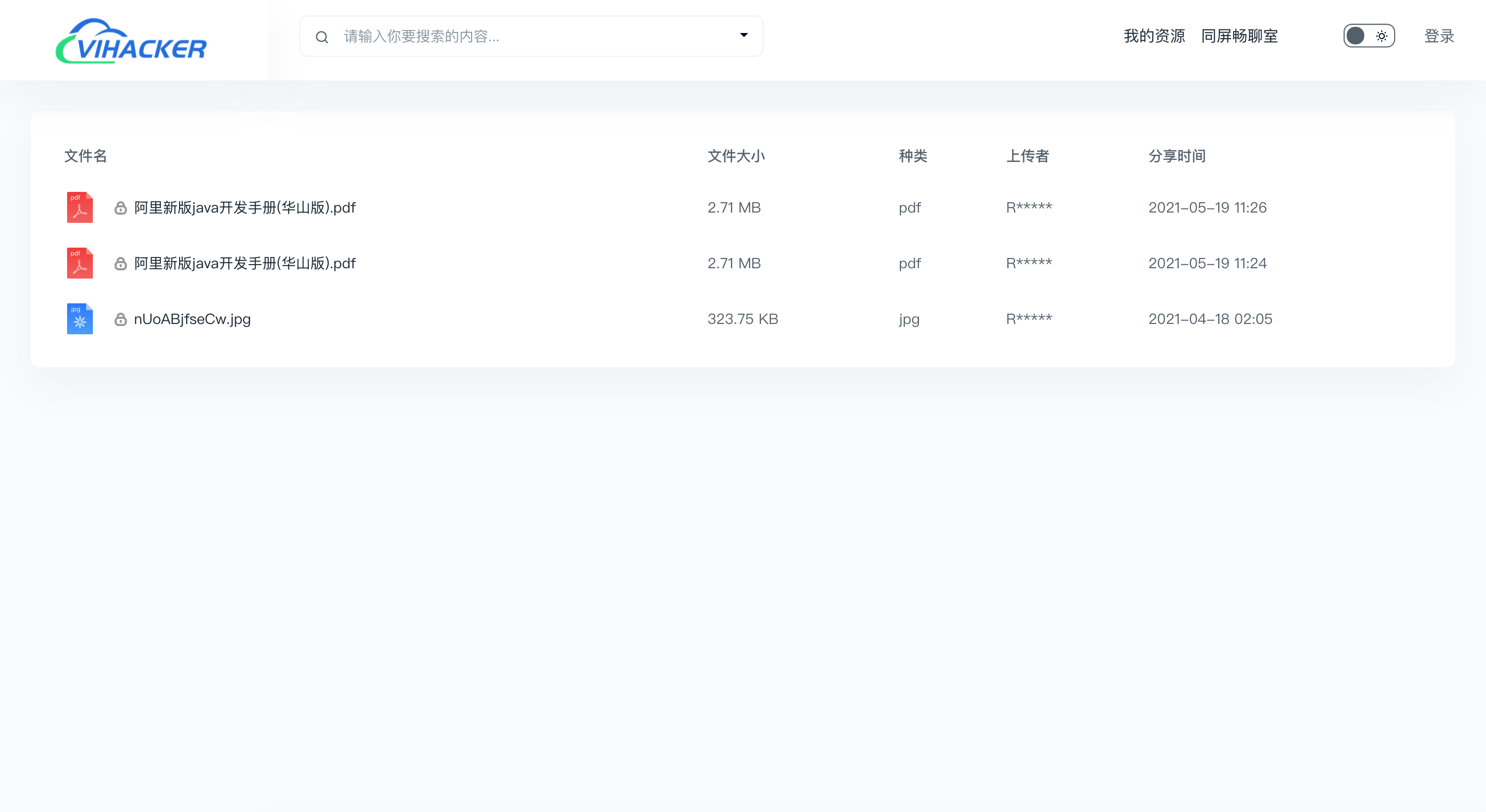Click PDF icon of the 11:24 file
Image resolution: width=1486 pixels, height=812 pixels.
79,263
